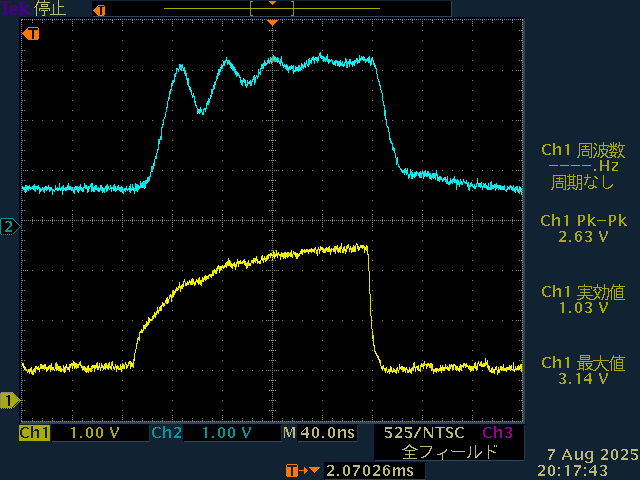Click the Ch2 1.00 V scale readout
This screenshot has width=640, height=480.
[227, 433]
